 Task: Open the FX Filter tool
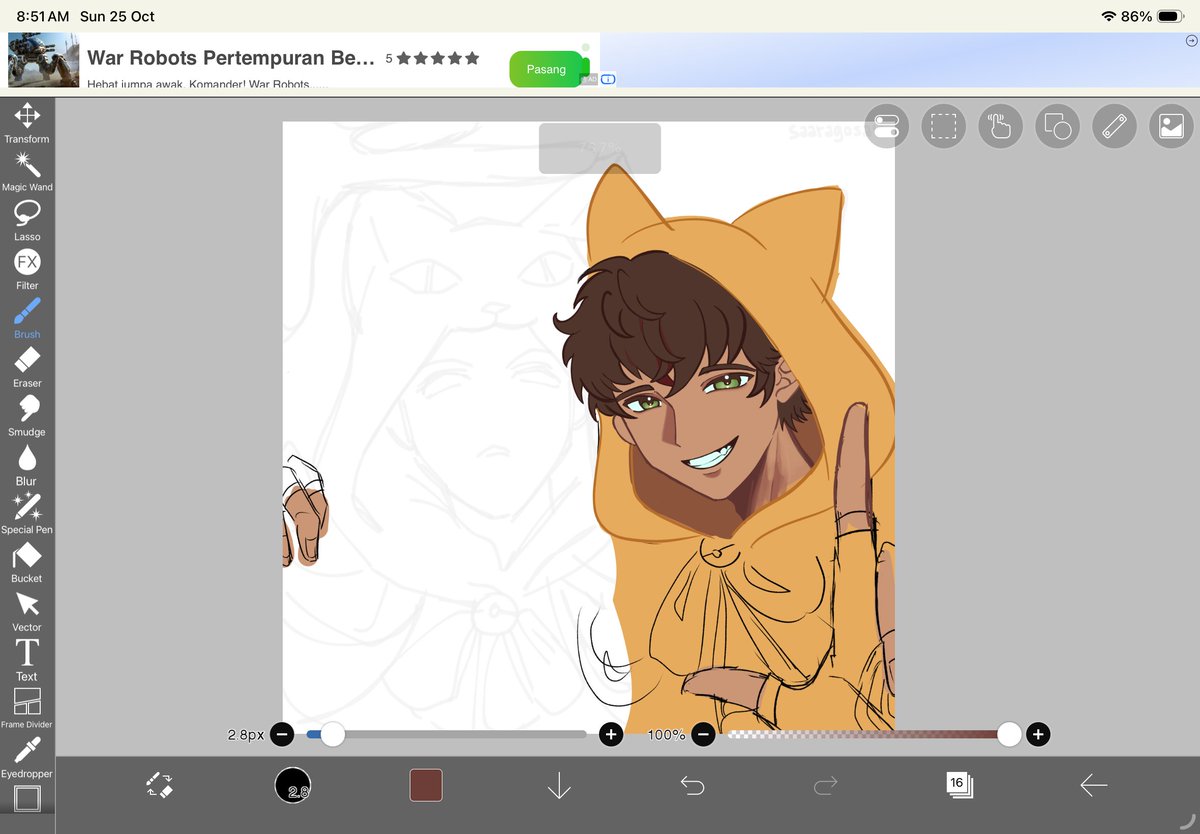(x=27, y=270)
